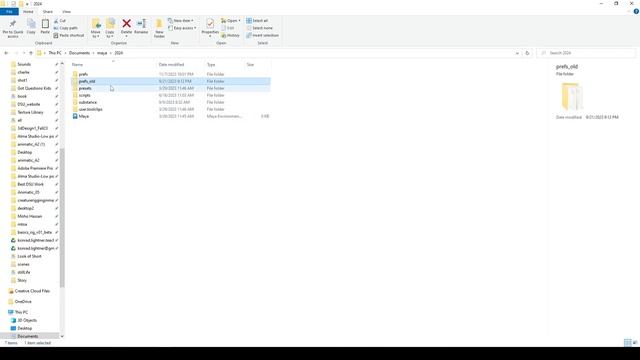640x360 pixels.
Task: Click the navigation pane scroll down arrow
Action: pyautogui.click(x=62, y=336)
